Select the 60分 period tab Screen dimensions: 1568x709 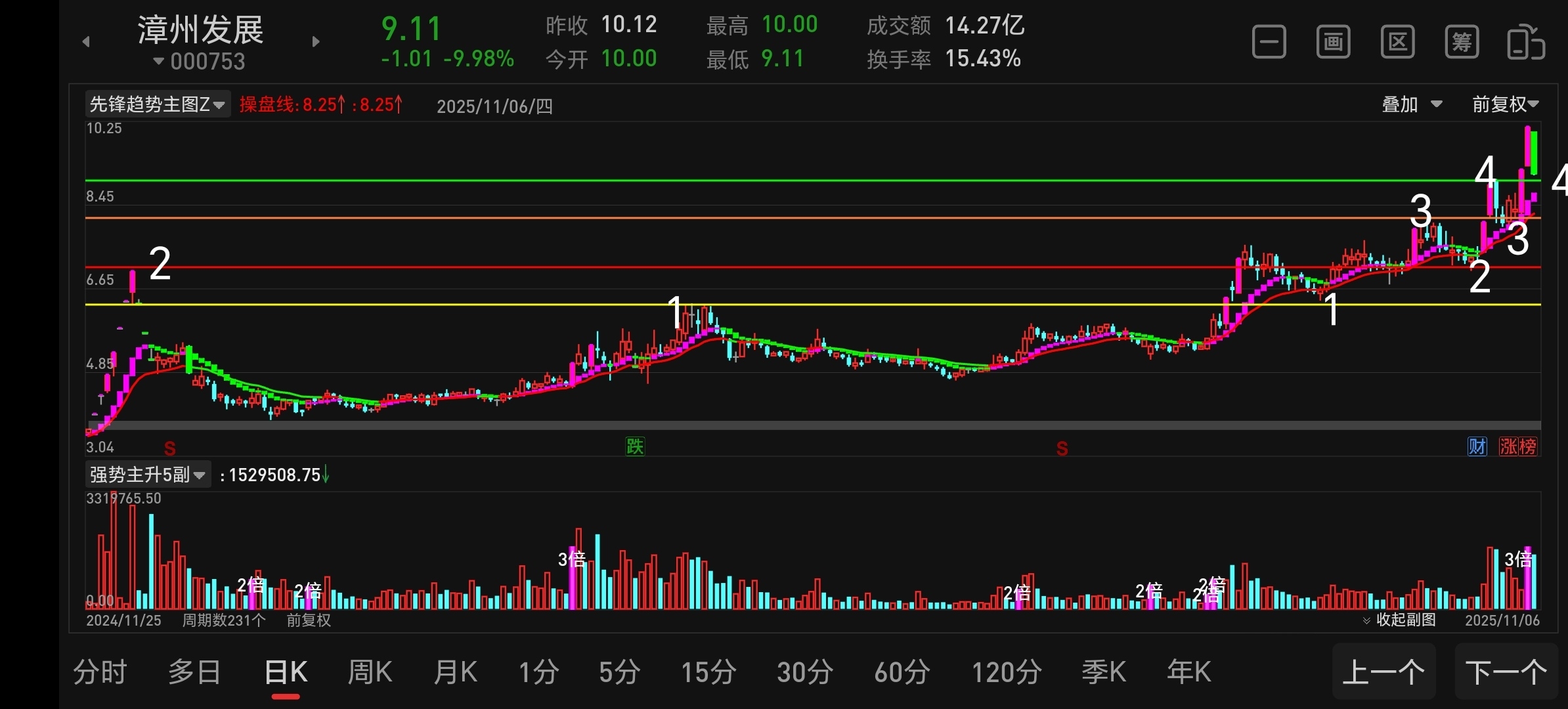click(x=902, y=672)
